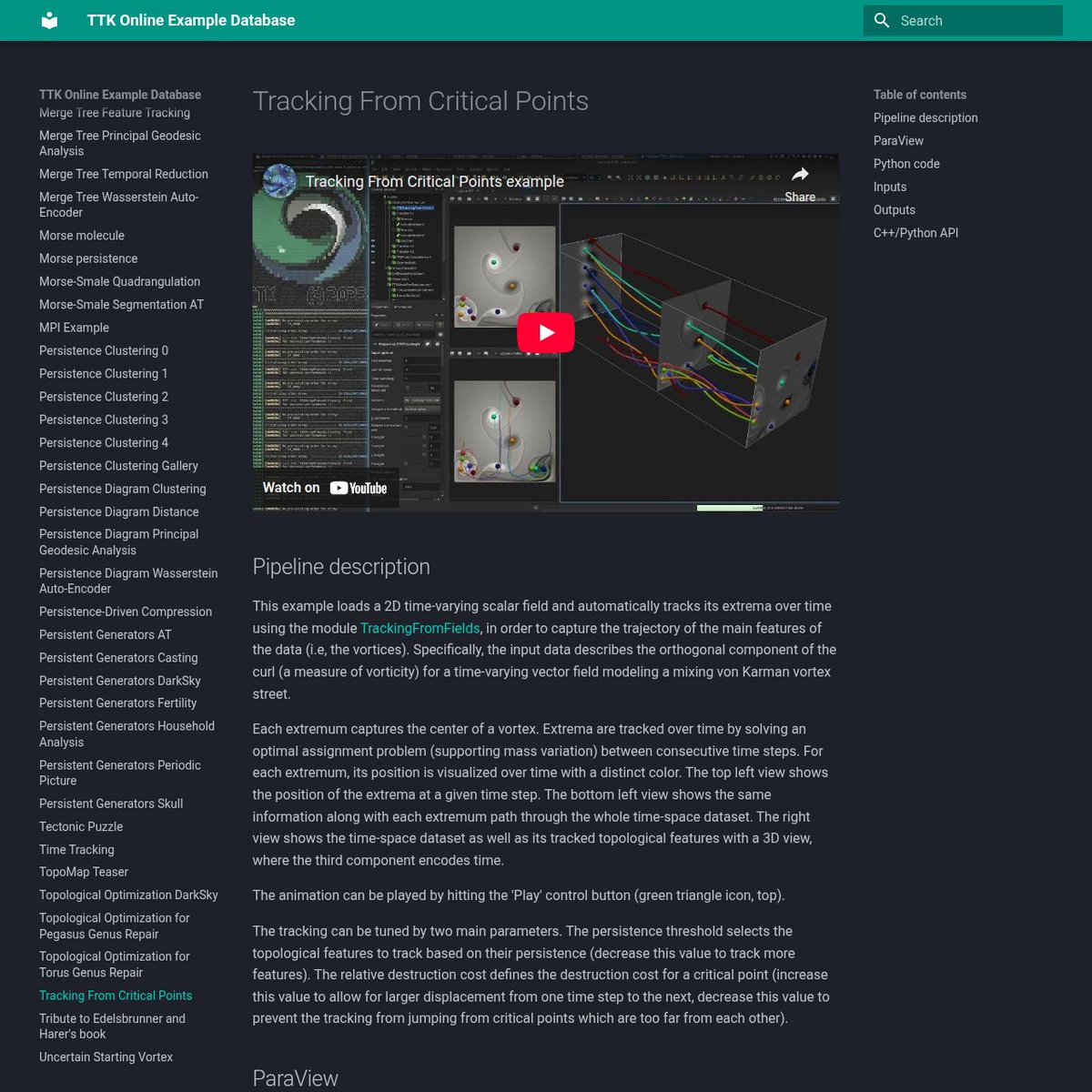Click the 'Tracking From Critical Points' page title
This screenshot has height=1092, width=1092.
tap(420, 101)
